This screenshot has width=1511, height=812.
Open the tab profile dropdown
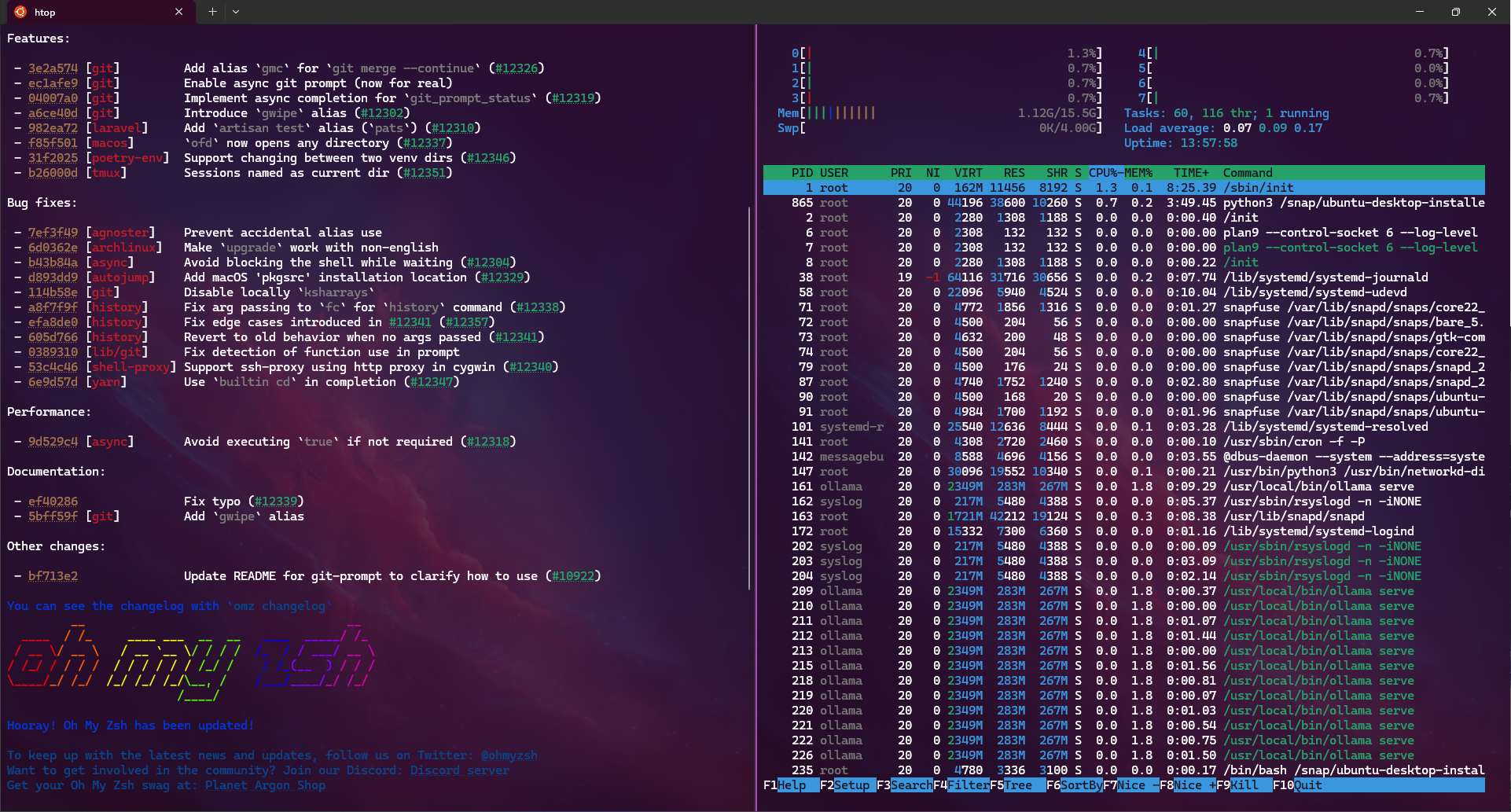pyautogui.click(x=235, y=12)
